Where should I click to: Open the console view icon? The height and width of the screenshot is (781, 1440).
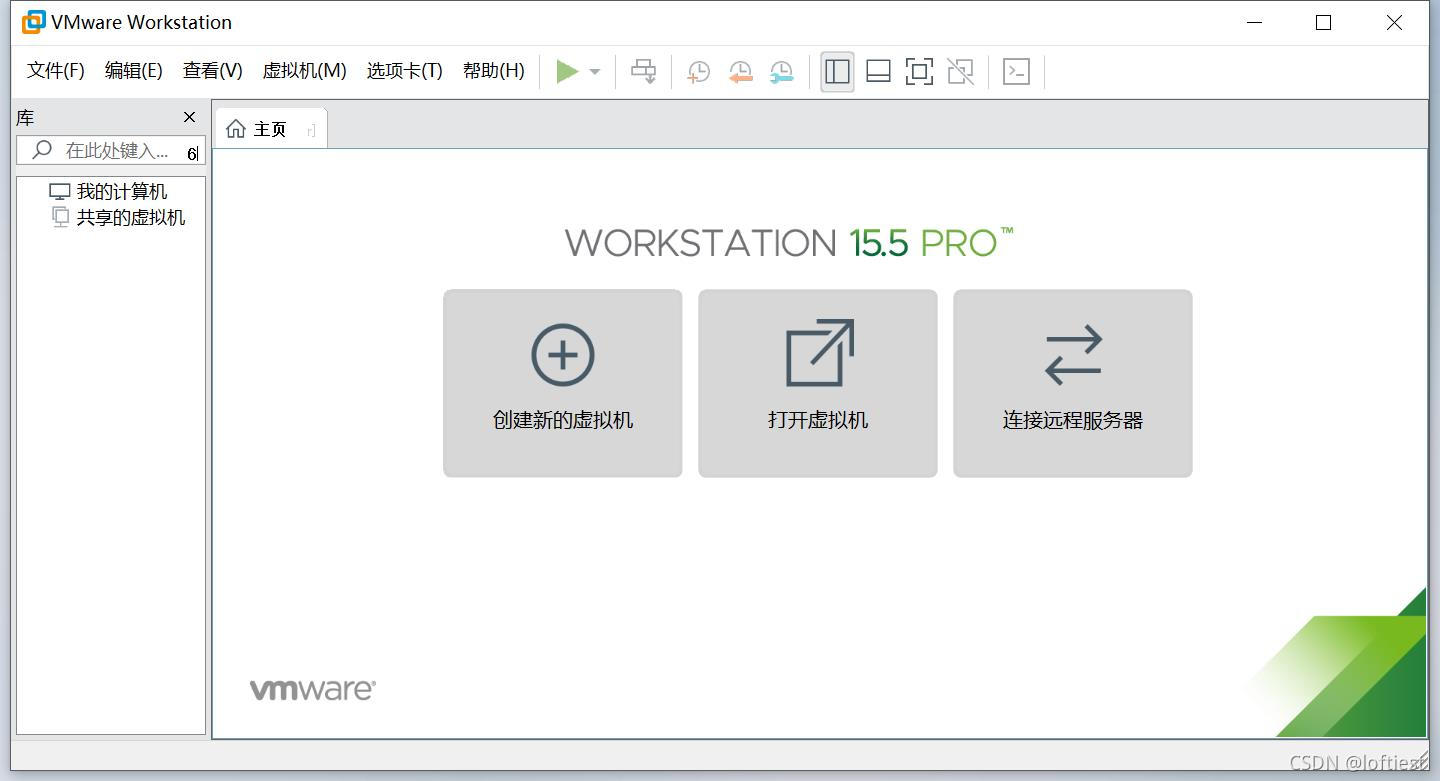[x=1016, y=71]
